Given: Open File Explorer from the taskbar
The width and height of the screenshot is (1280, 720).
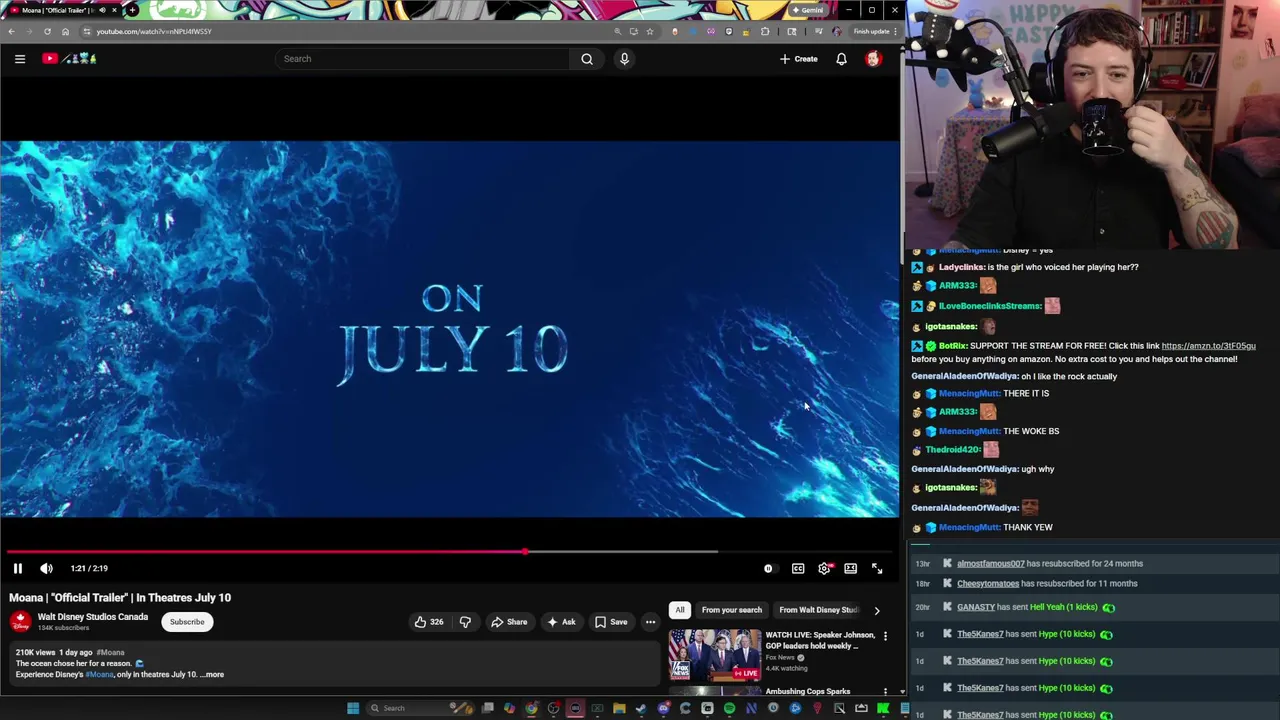Looking at the screenshot, I should coord(619,708).
